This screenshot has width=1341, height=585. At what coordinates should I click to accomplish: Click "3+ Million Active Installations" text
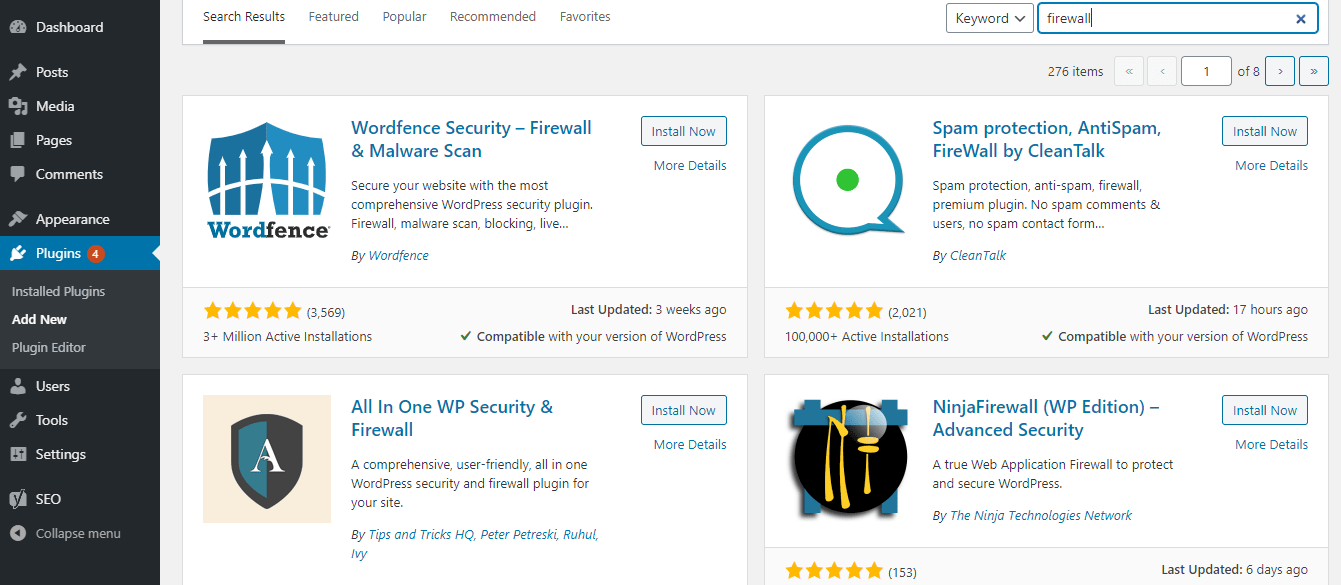[x=288, y=336]
